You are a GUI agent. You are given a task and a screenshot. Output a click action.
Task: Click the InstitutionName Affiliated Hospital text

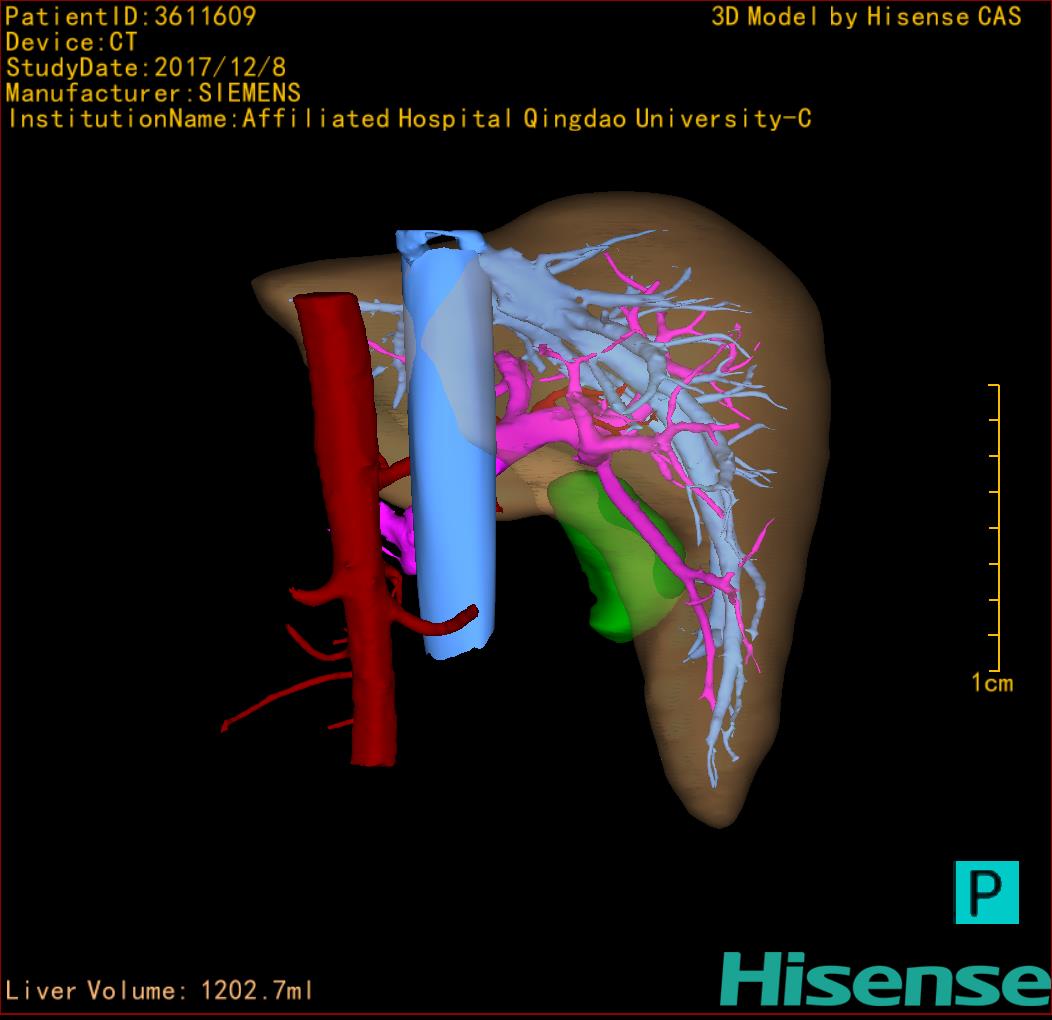click(x=409, y=119)
